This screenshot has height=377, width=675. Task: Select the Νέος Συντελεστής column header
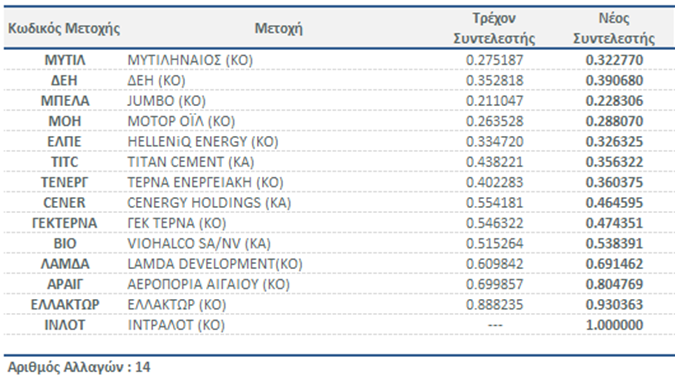pos(614,28)
